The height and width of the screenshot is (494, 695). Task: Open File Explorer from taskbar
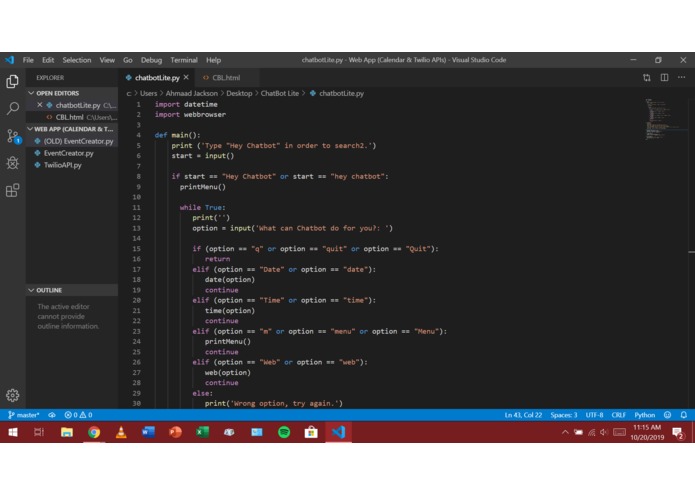67,432
